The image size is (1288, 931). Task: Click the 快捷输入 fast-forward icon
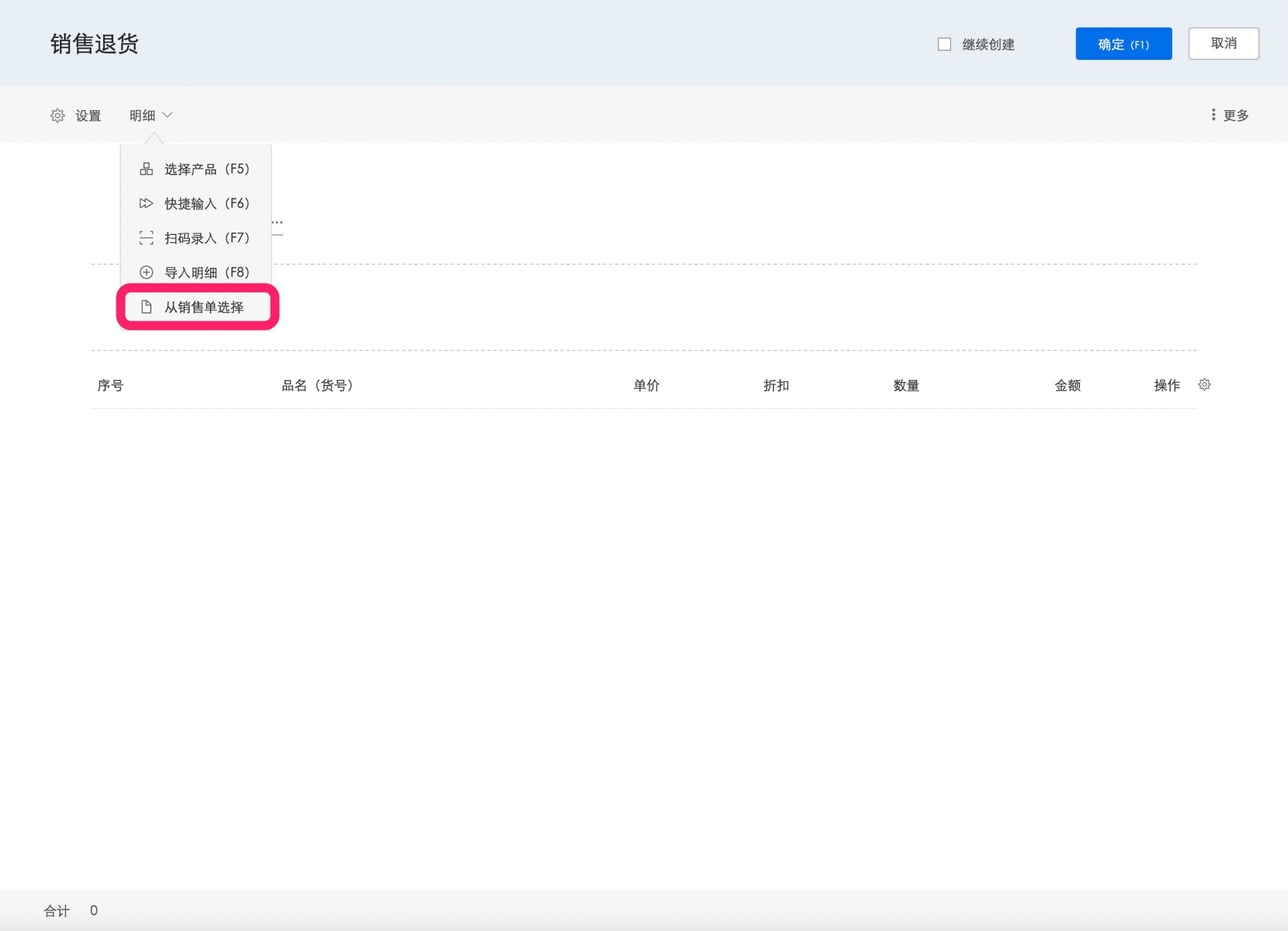pos(146,203)
